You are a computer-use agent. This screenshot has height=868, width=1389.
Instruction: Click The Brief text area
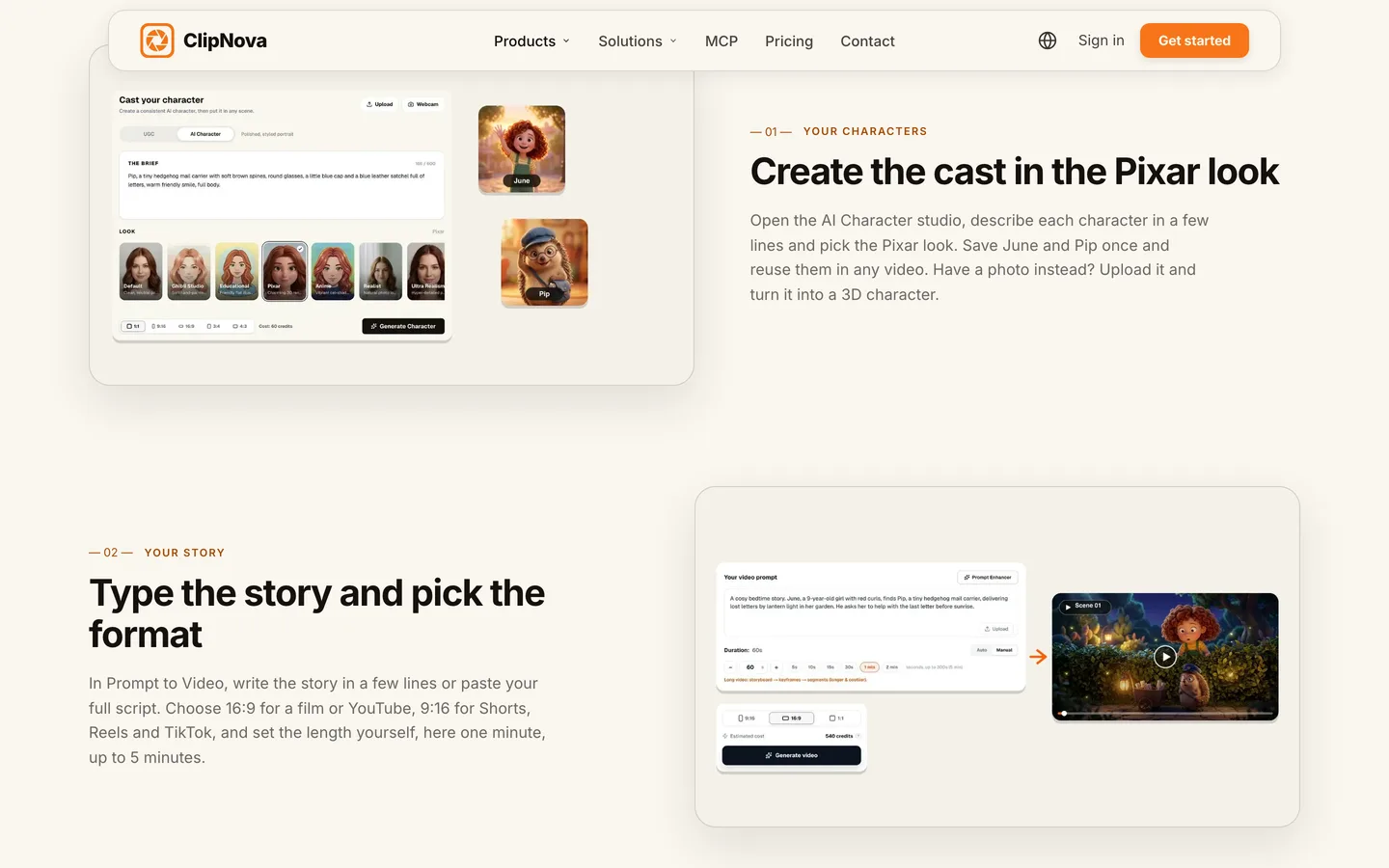pyautogui.click(x=282, y=184)
